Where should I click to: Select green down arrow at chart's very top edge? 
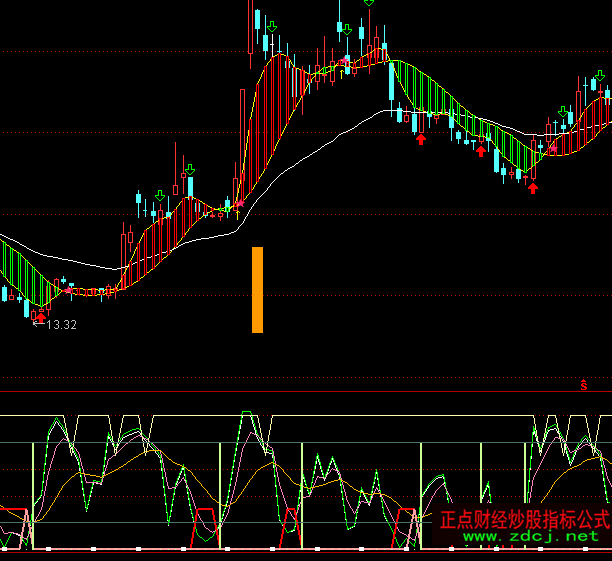pyautogui.click(x=369, y=3)
